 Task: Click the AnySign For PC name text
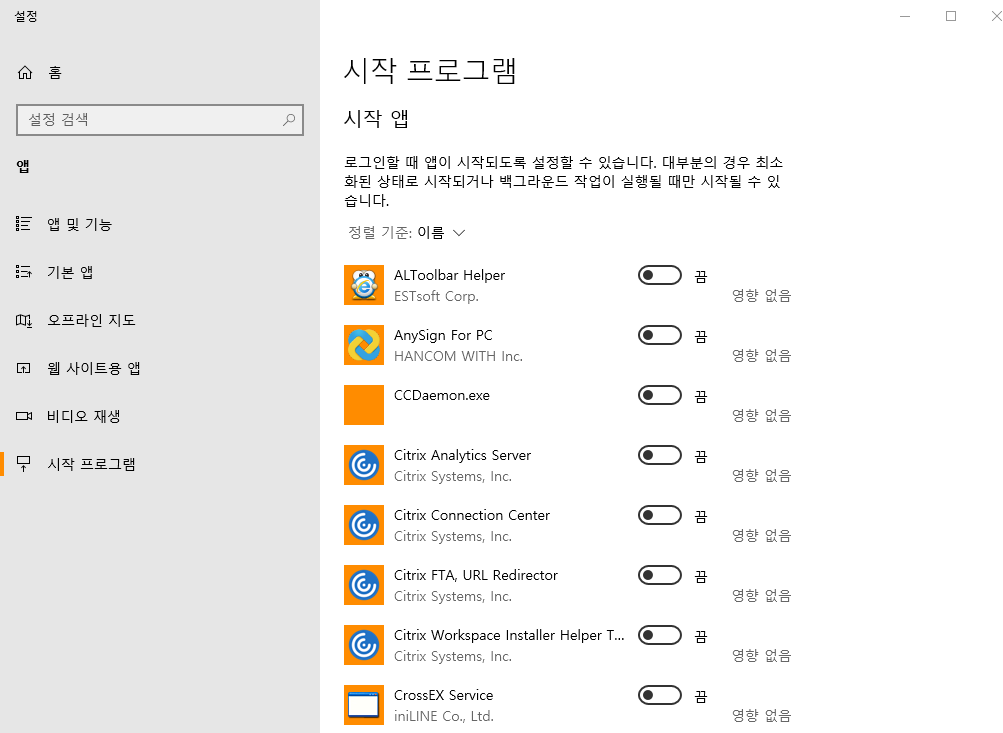443,335
